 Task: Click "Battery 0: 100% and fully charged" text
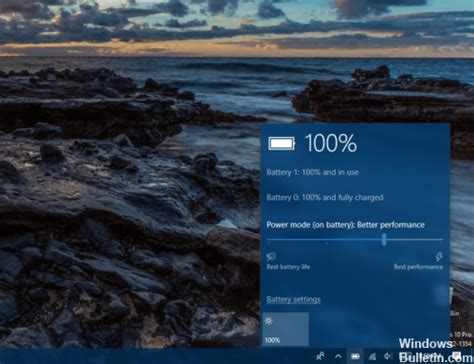click(325, 198)
